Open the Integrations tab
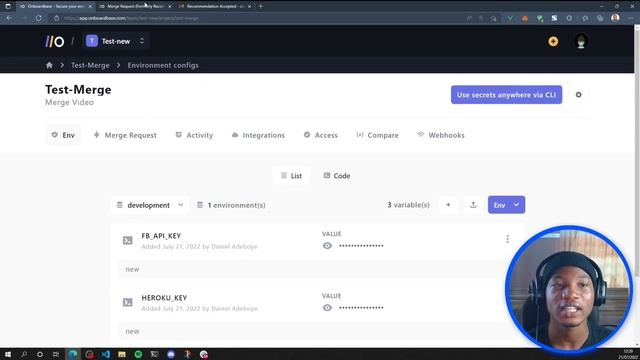The width and height of the screenshot is (640, 360). pyautogui.click(x=258, y=135)
